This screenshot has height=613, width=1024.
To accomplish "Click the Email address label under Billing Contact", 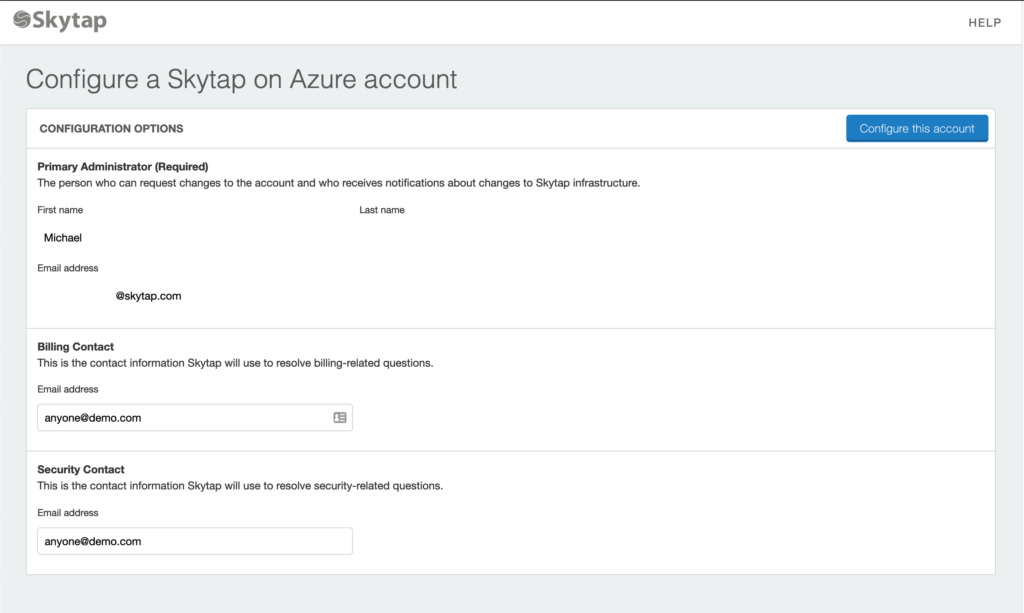I will click(68, 389).
